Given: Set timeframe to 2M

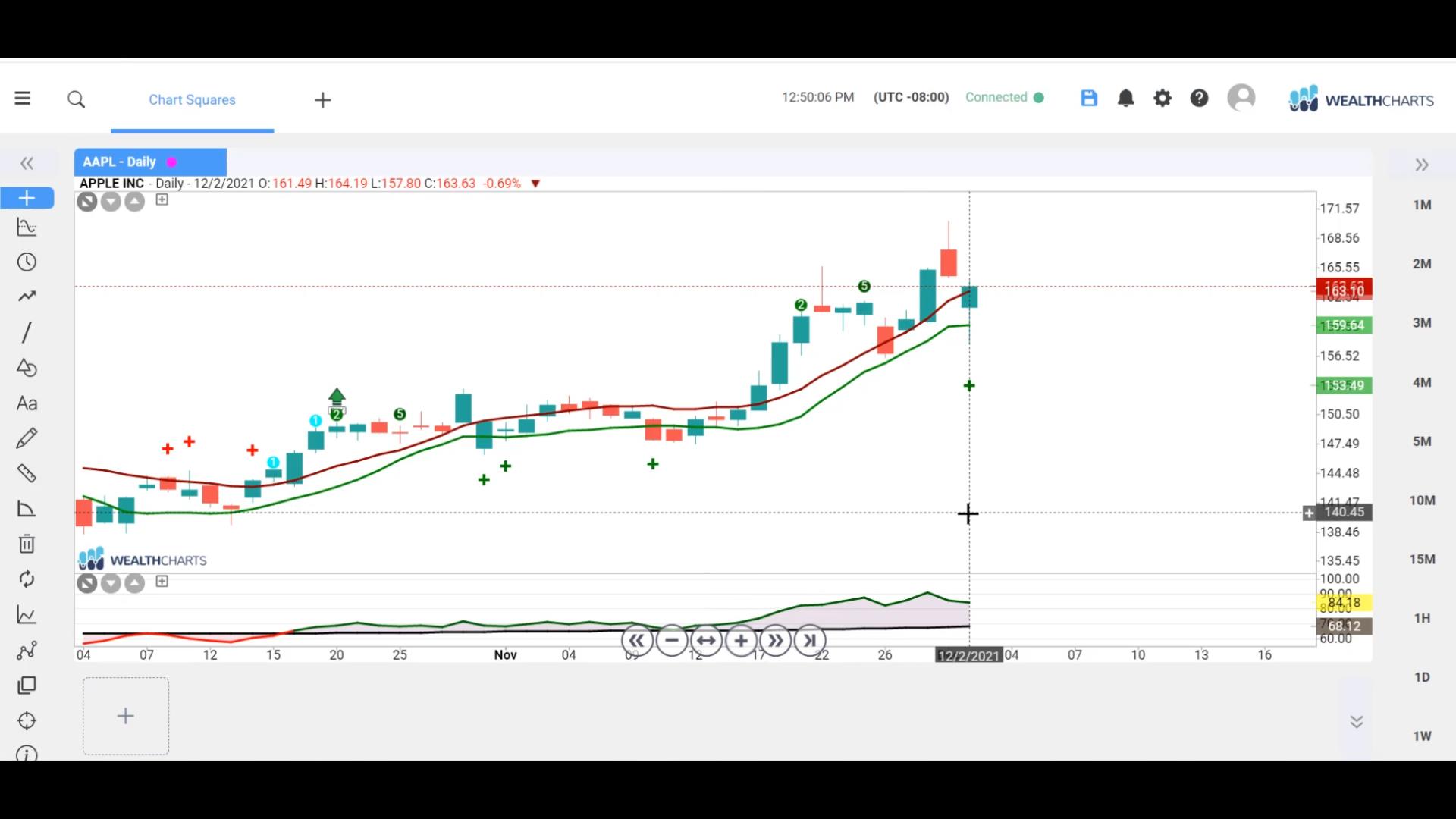Looking at the screenshot, I should click(1422, 264).
